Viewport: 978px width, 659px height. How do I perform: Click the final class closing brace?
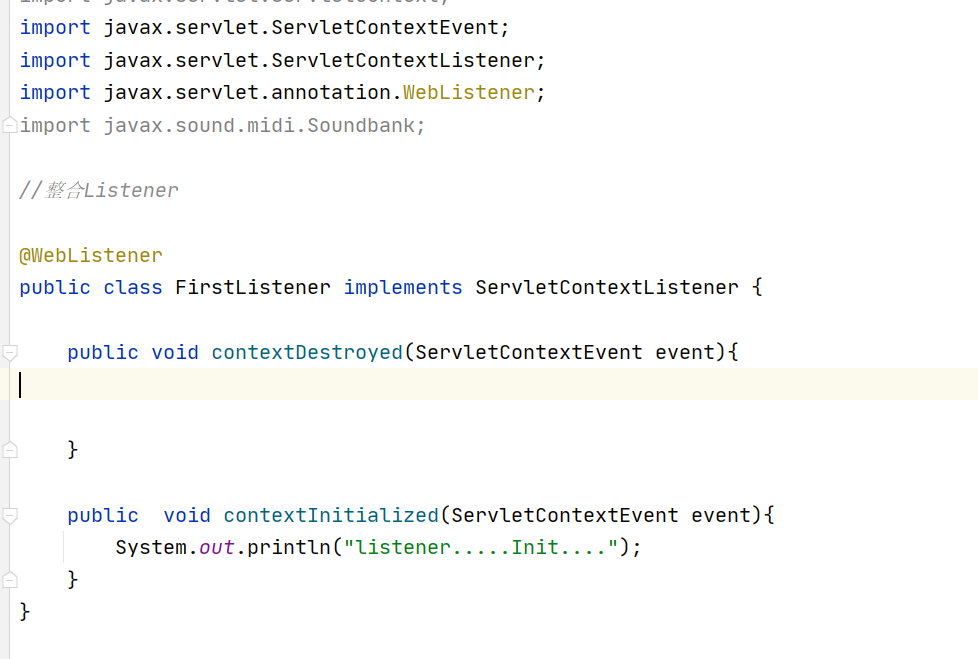(24, 612)
